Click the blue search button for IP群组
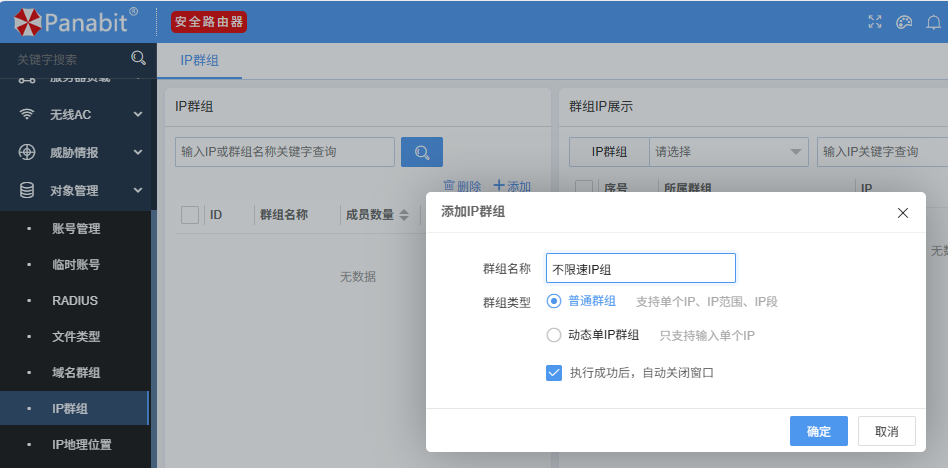Image resolution: width=948 pixels, height=468 pixels. coord(422,152)
